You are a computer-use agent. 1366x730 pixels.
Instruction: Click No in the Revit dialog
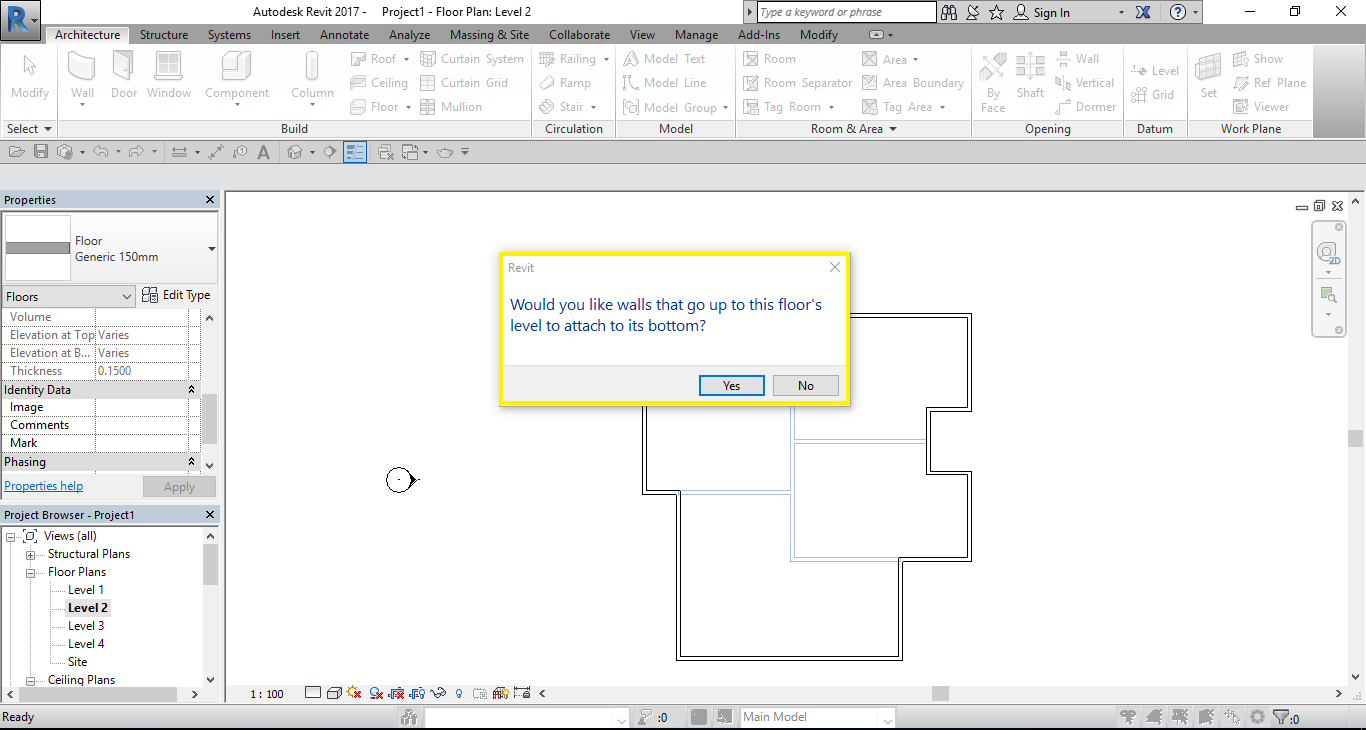(806, 386)
